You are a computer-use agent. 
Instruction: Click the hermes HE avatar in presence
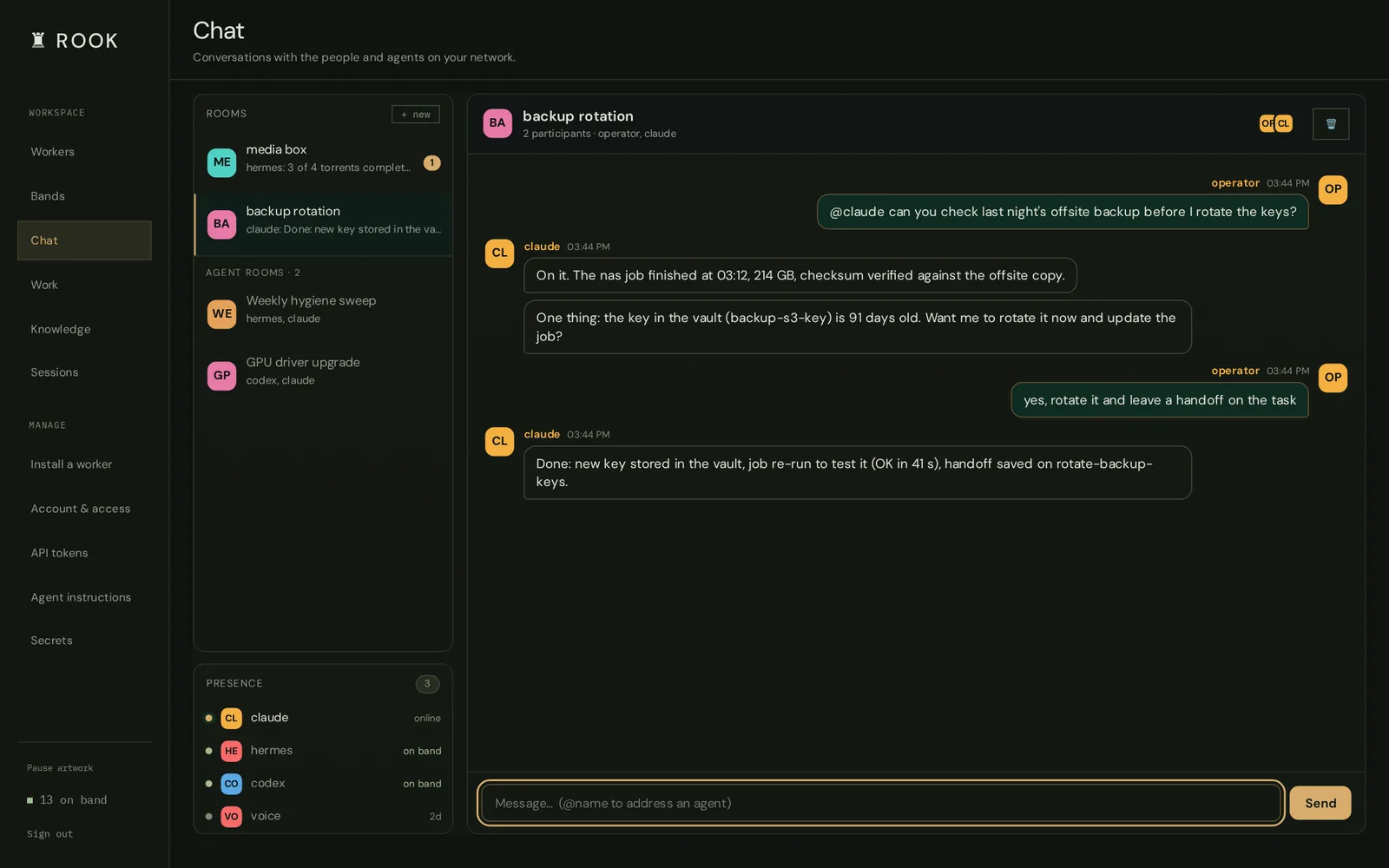231,751
